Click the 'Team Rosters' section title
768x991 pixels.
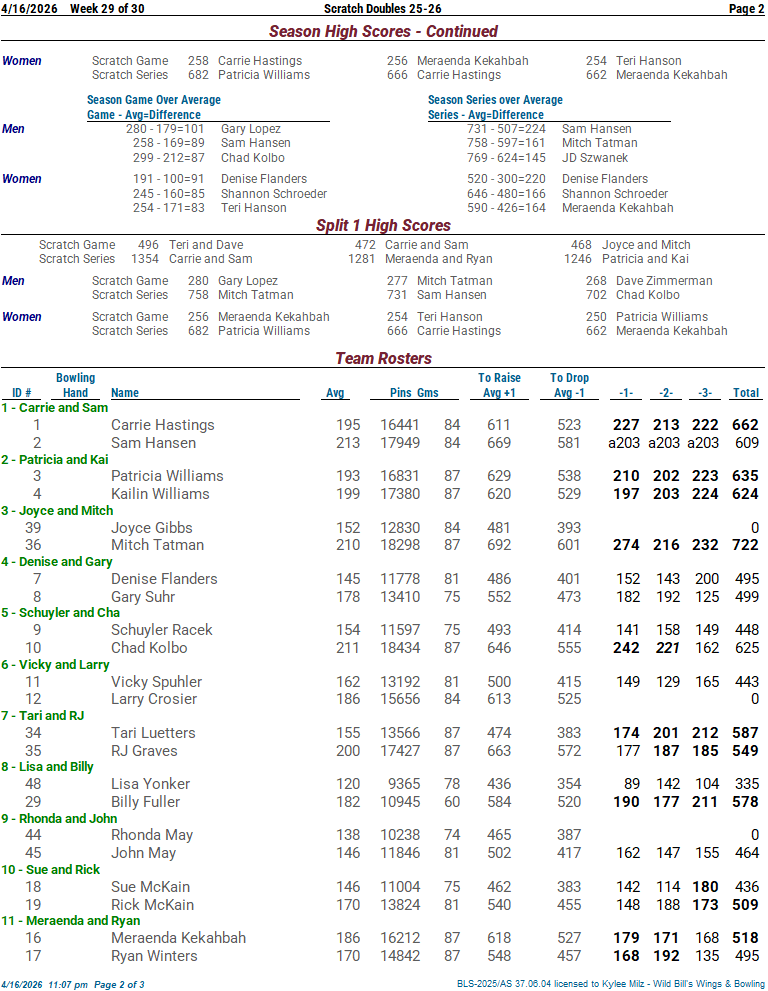pos(383,358)
